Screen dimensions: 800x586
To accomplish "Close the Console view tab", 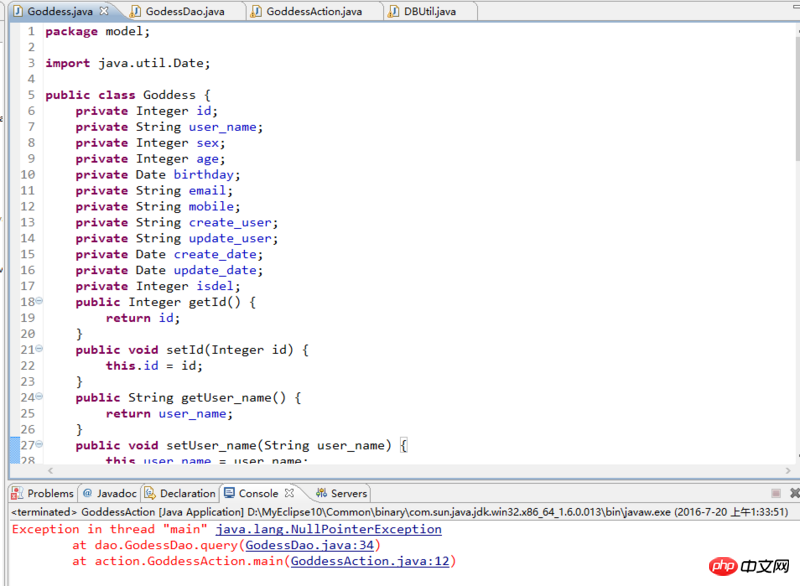I will tap(290, 493).
